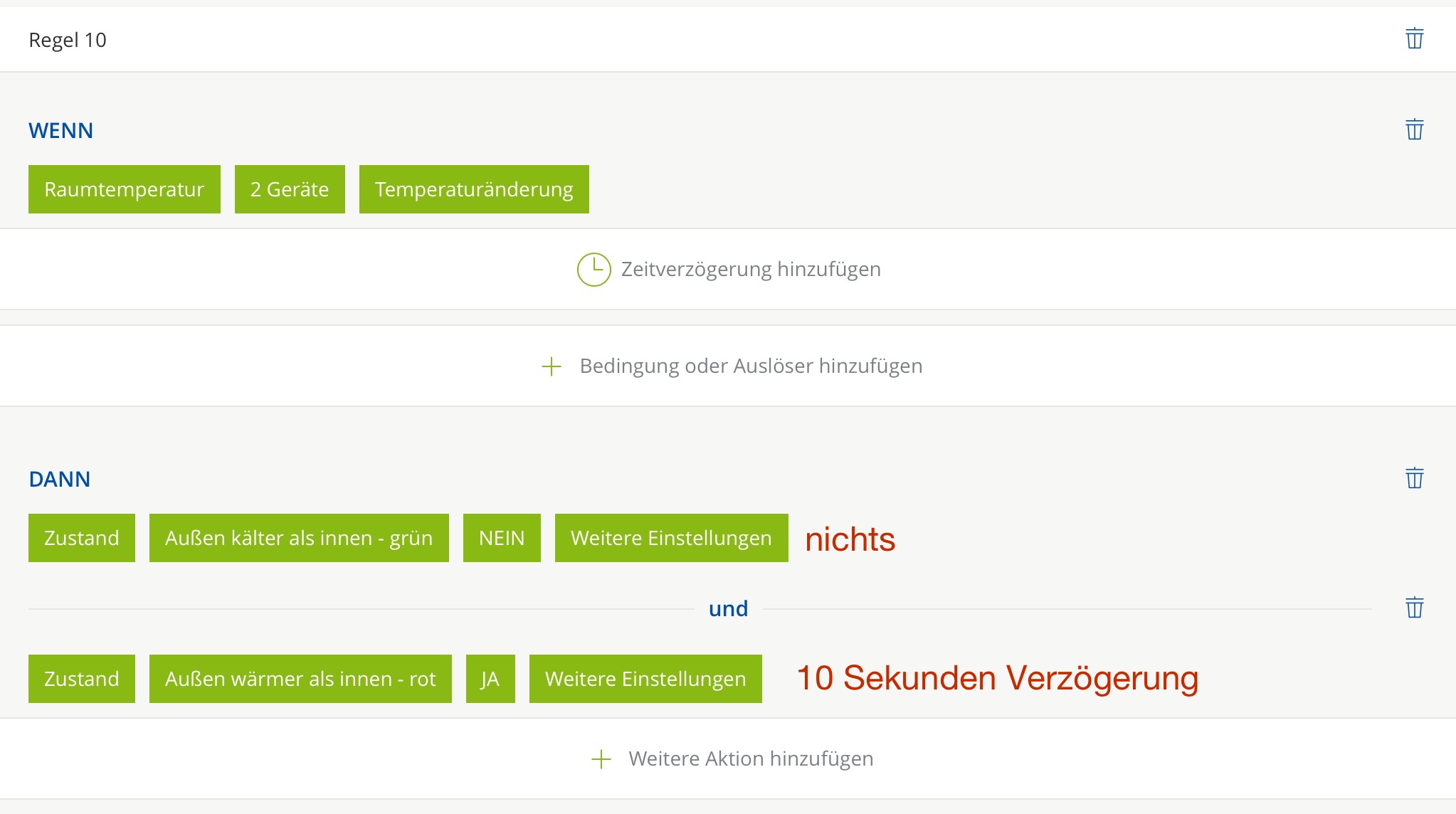Open Weitere Einstellungen for the grün action
Screen dimensions: 1456x814
point(671,538)
